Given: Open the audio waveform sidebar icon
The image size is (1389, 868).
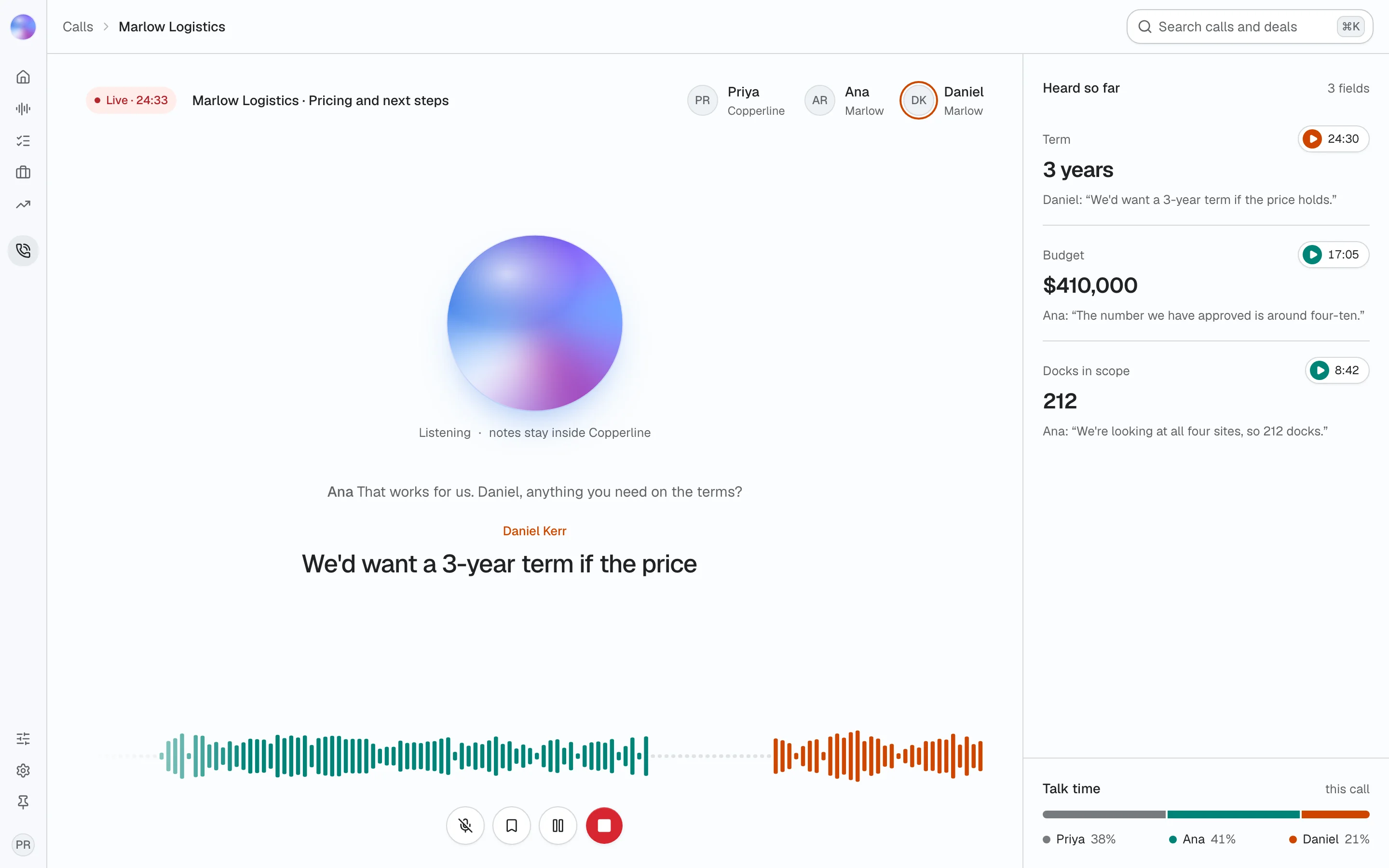Looking at the screenshot, I should pos(23,108).
